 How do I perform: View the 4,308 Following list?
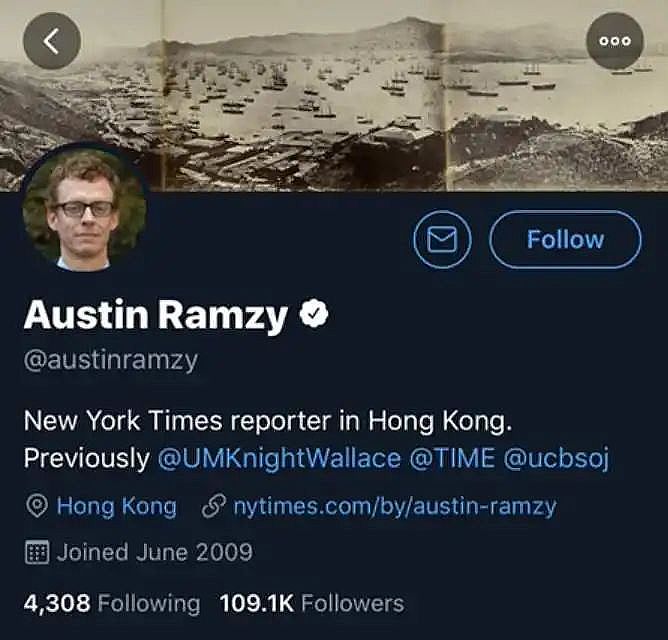[x=112, y=604]
